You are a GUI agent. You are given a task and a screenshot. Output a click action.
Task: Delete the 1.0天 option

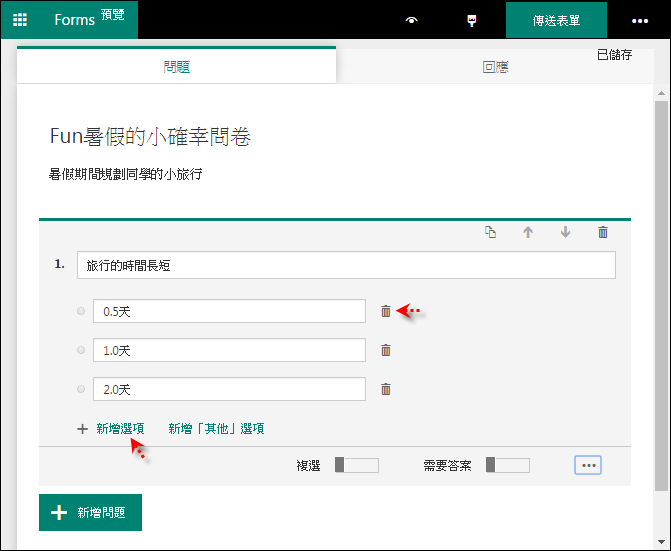point(386,350)
